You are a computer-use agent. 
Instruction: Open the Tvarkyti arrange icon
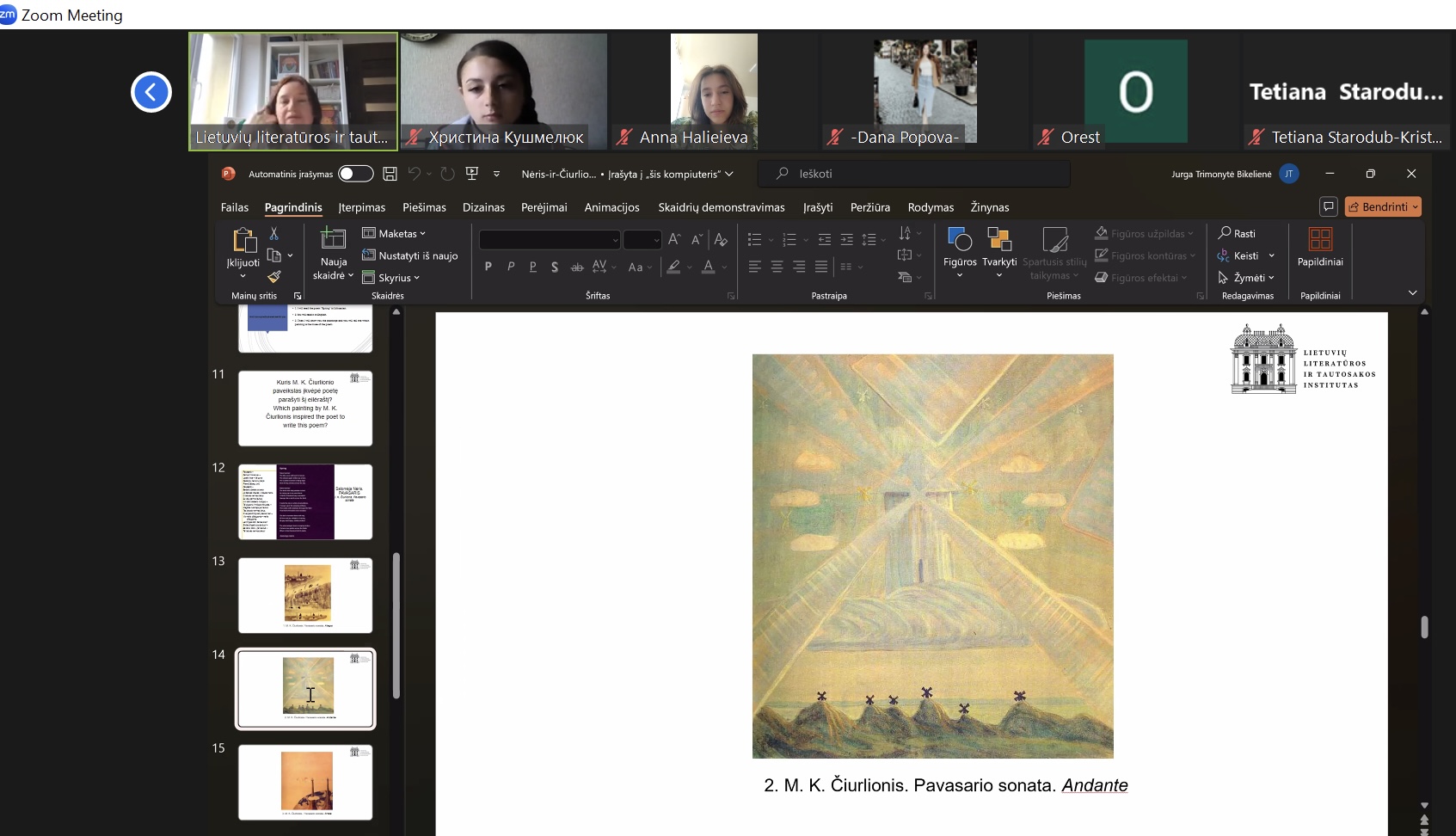pos(999,240)
